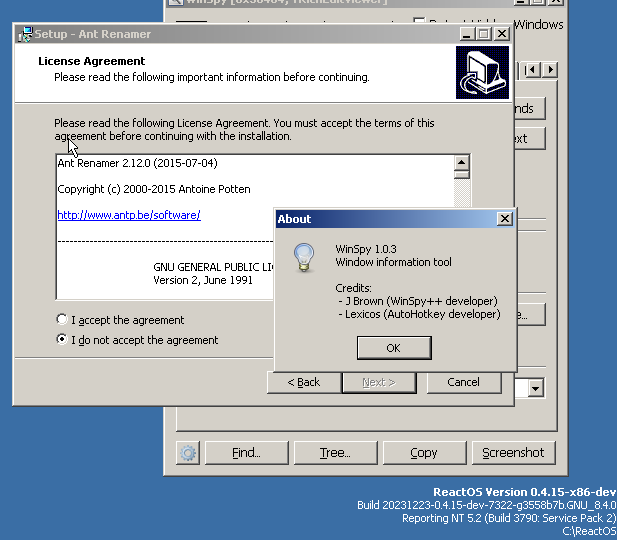Take a Screenshot in WinSpy

[x=514, y=453]
